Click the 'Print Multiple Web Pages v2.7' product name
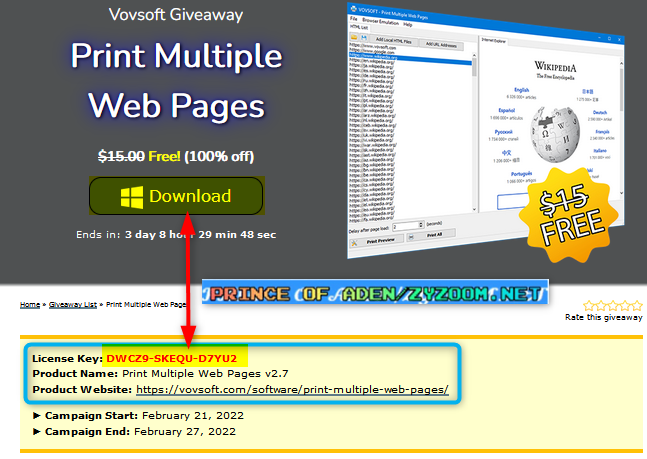This screenshot has height=459, width=647. pos(205,374)
